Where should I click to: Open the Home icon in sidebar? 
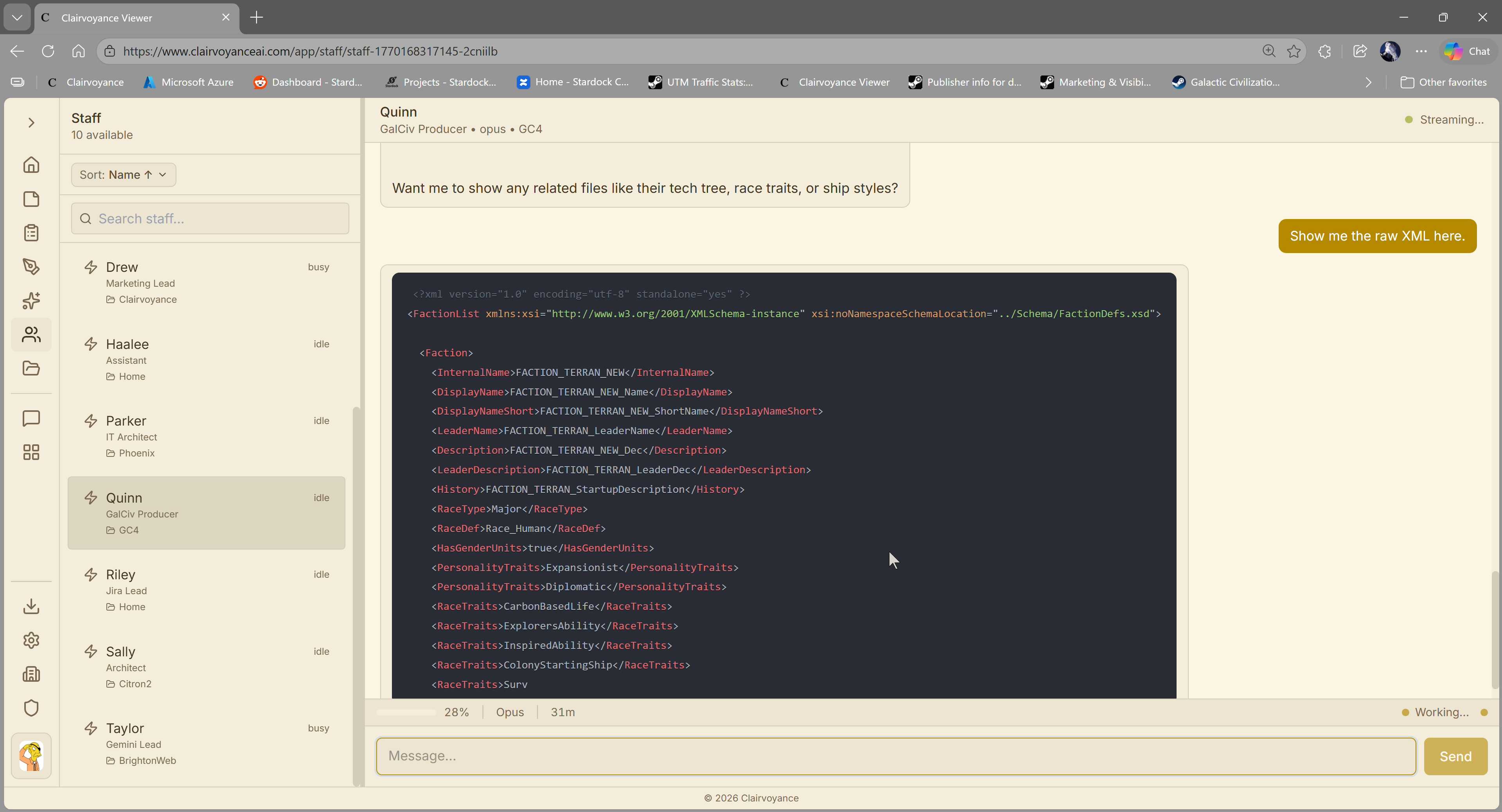31,165
